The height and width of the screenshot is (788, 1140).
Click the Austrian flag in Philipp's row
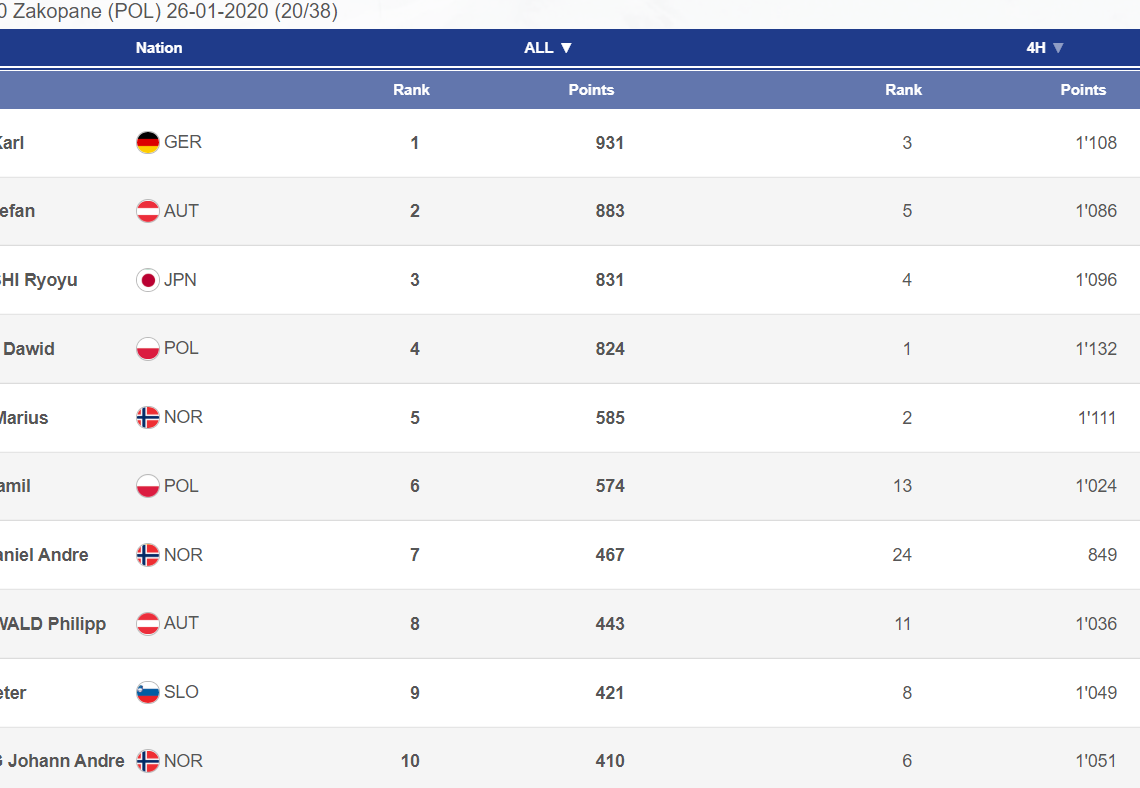click(x=148, y=623)
